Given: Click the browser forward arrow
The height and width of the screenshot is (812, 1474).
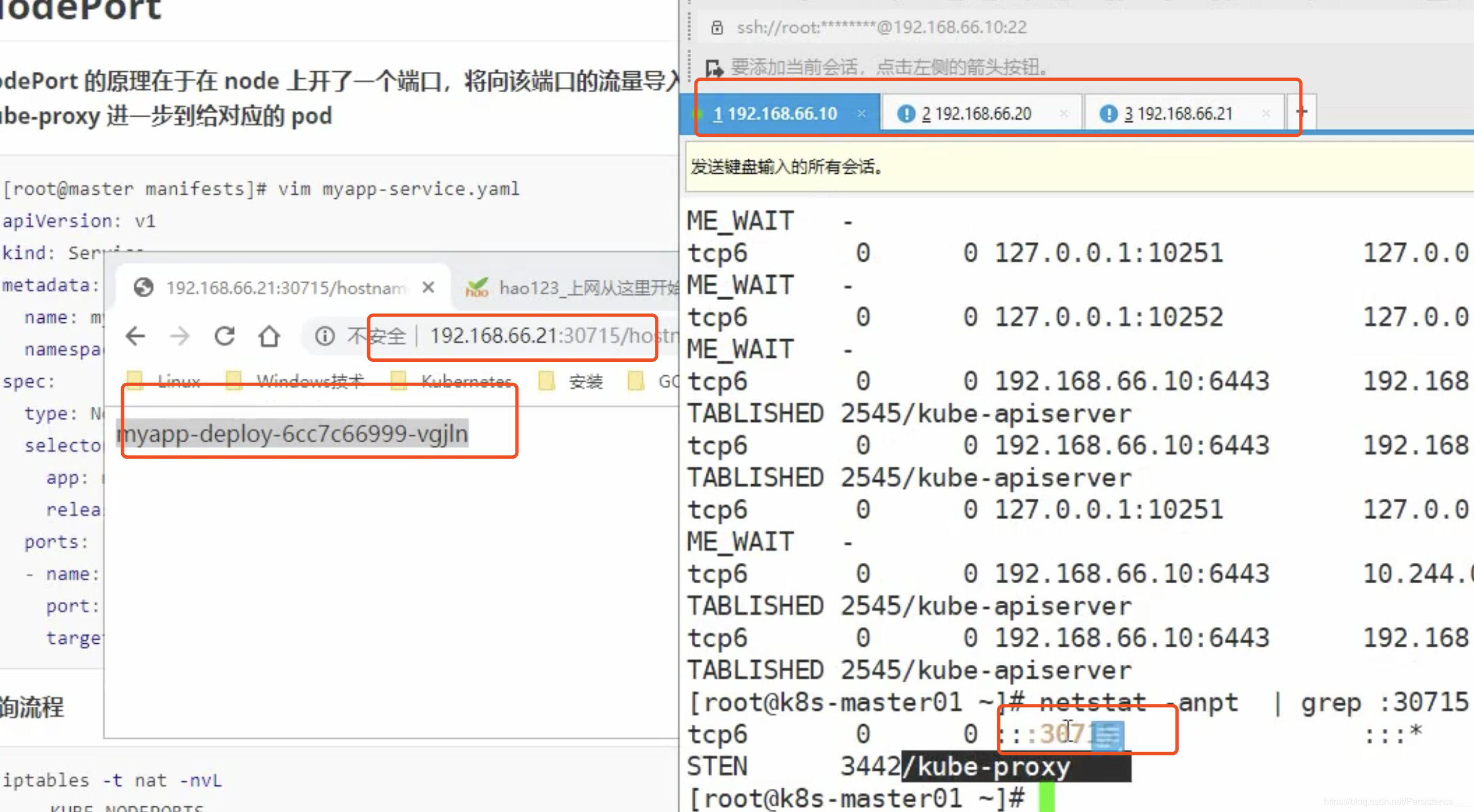Looking at the screenshot, I should (180, 336).
